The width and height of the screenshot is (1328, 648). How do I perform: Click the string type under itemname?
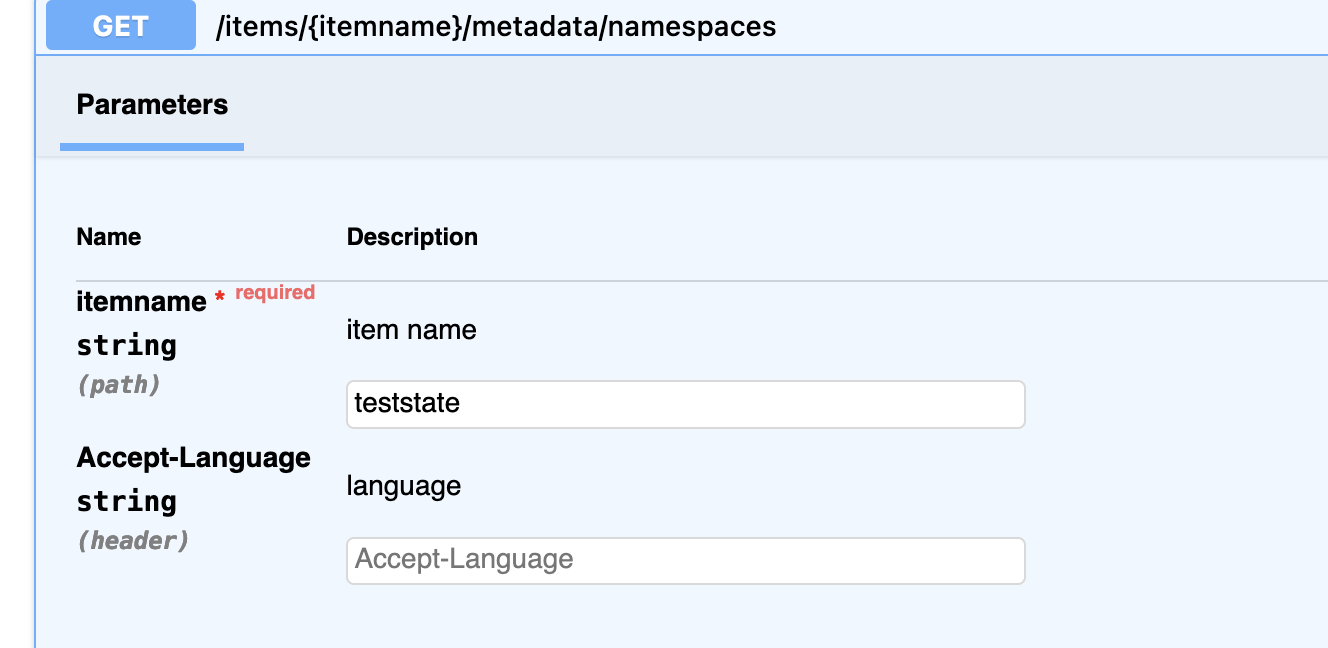(126, 346)
